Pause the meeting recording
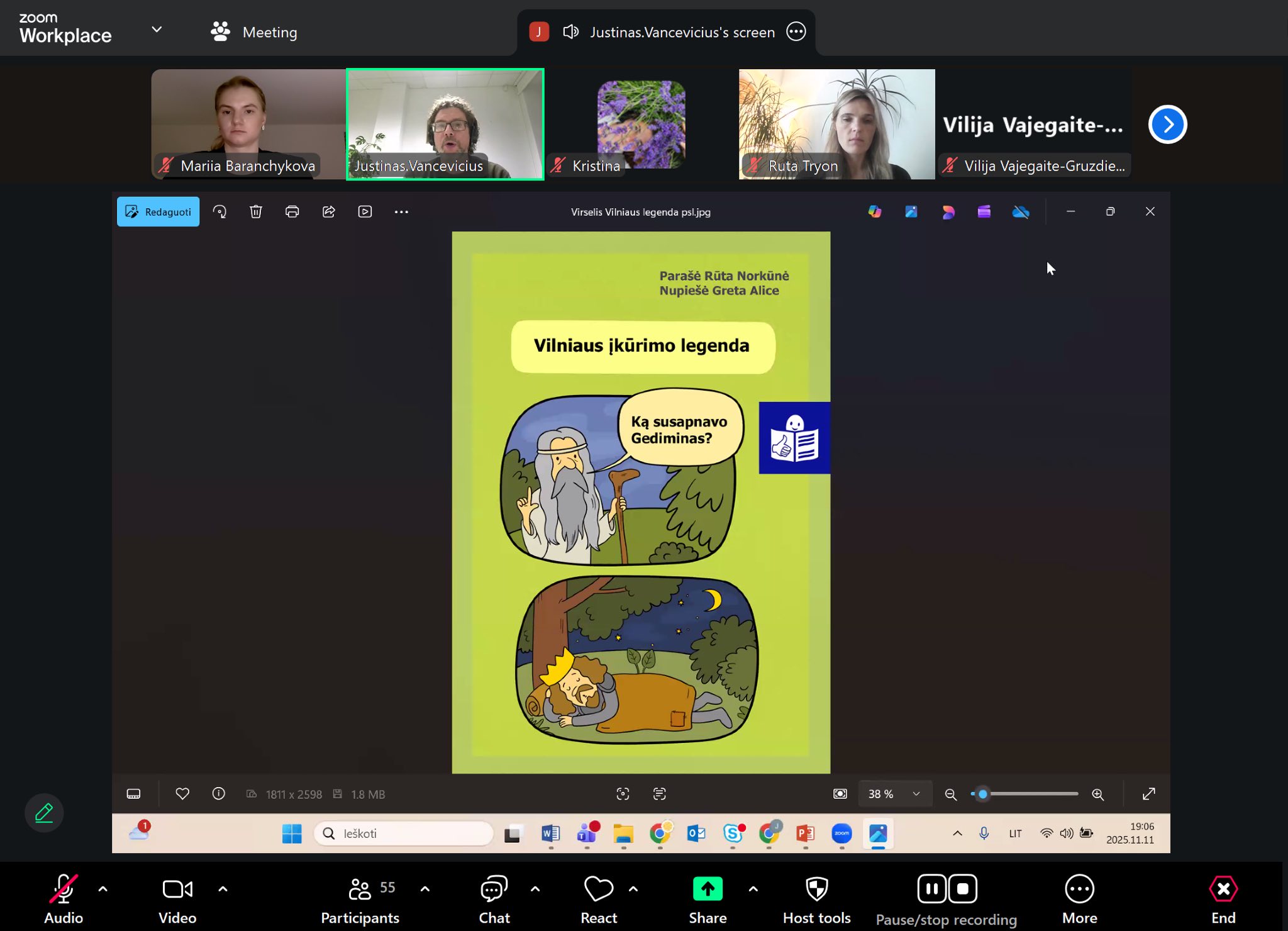This screenshot has height=931, width=1288. [931, 889]
